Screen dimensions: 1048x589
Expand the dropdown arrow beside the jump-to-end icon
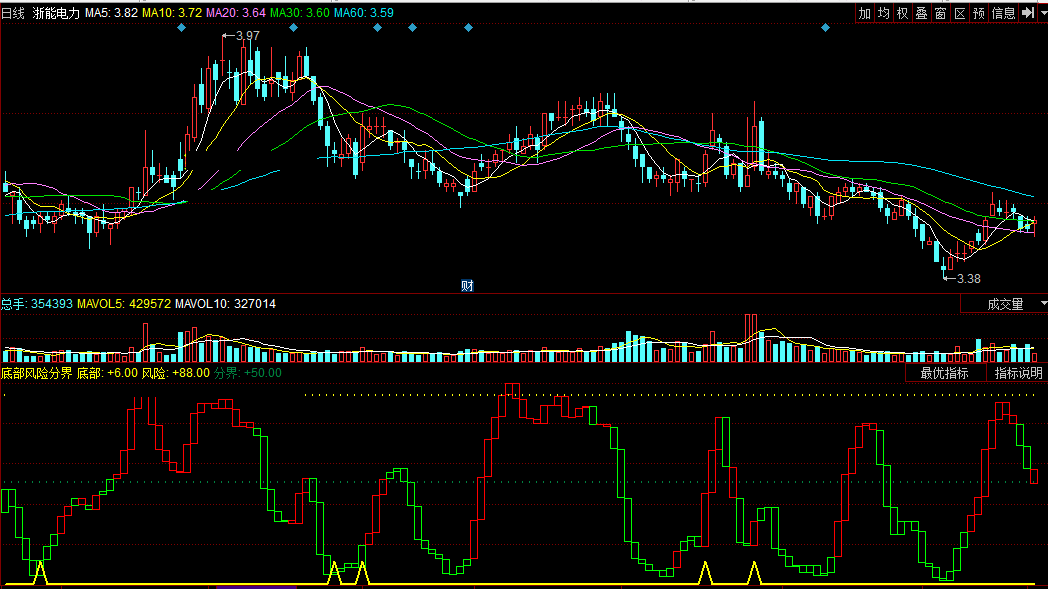1042,13
